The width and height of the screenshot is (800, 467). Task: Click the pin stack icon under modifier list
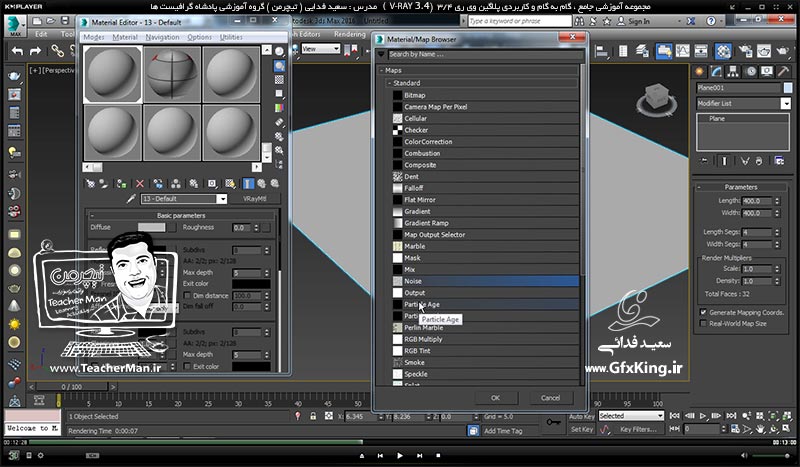click(704, 161)
